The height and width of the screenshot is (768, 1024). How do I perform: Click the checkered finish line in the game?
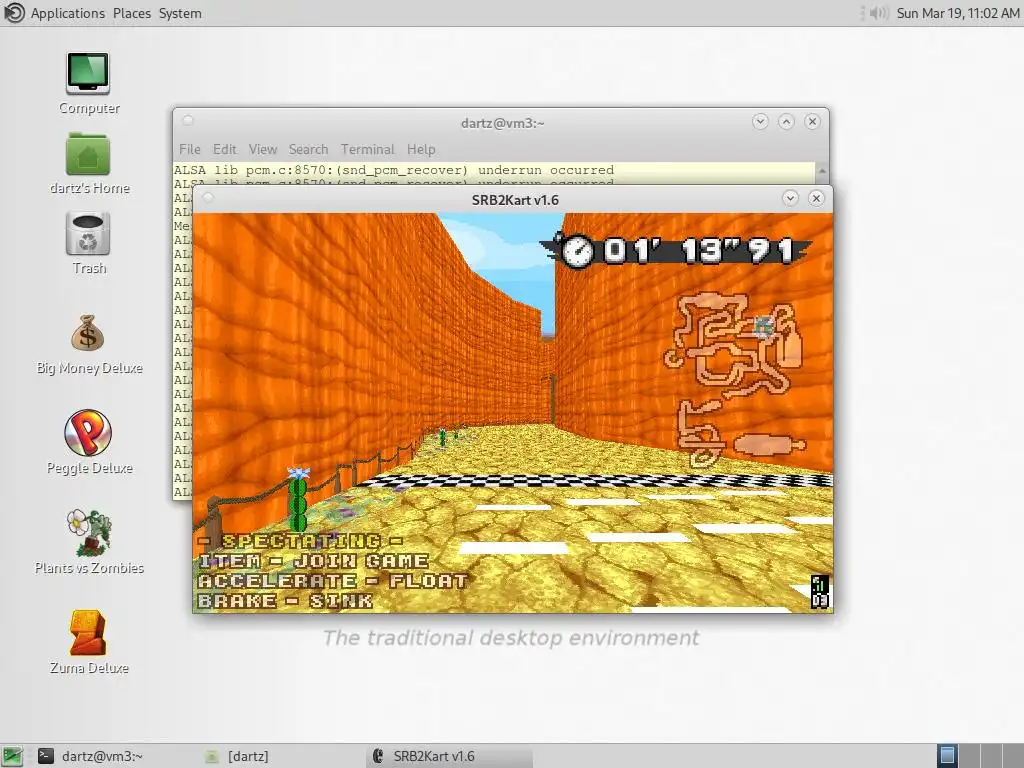594,481
